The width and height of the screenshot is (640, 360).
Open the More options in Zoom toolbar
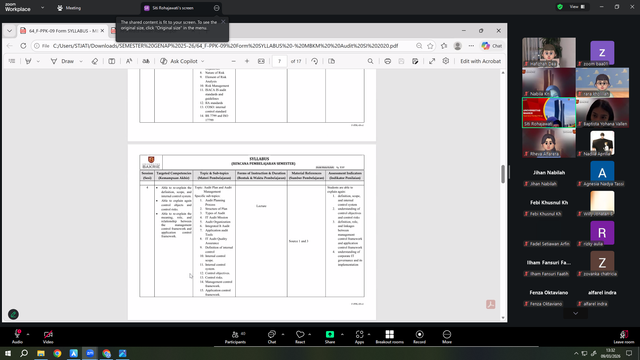[x=447, y=337]
